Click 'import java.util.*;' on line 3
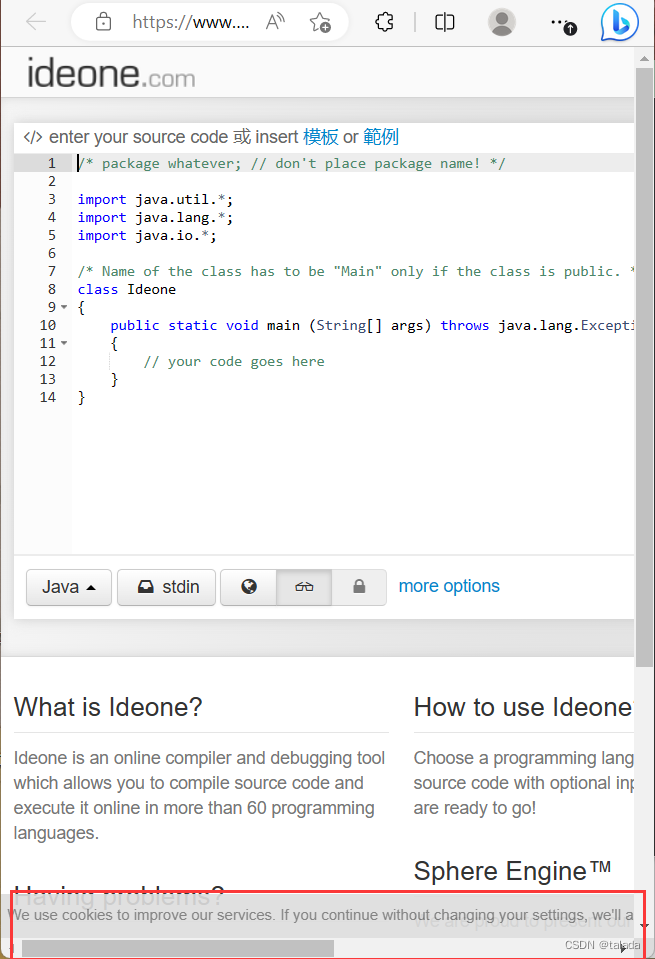The image size is (655, 959). pos(155,199)
